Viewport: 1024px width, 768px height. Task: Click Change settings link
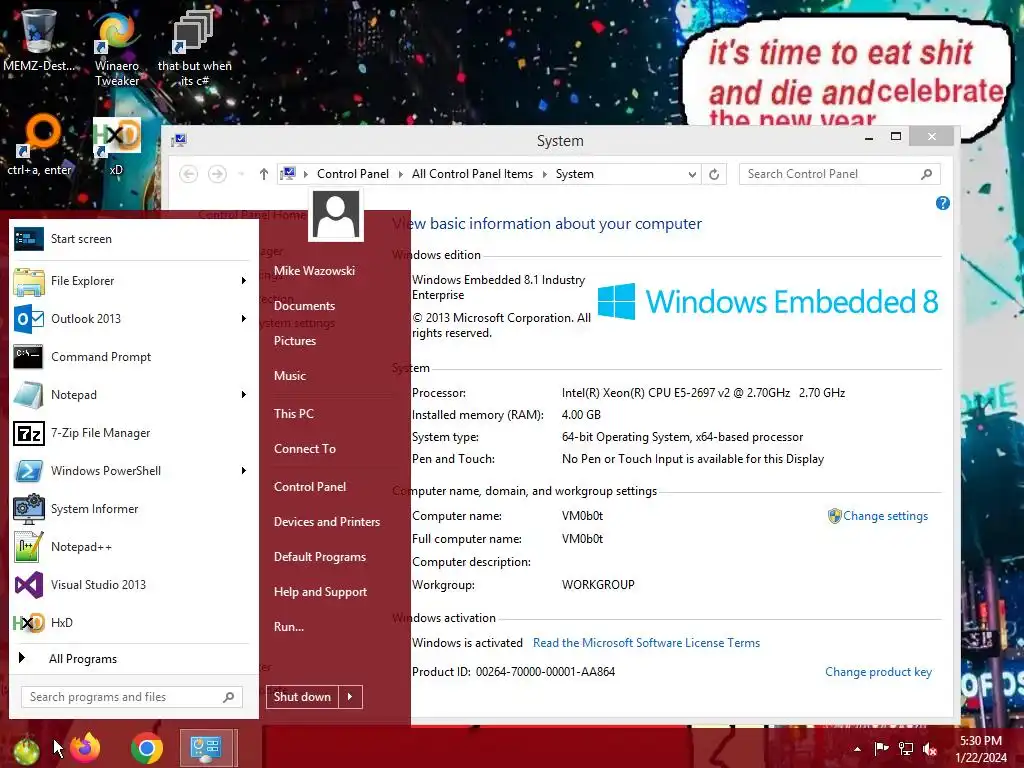pyautogui.click(x=885, y=516)
